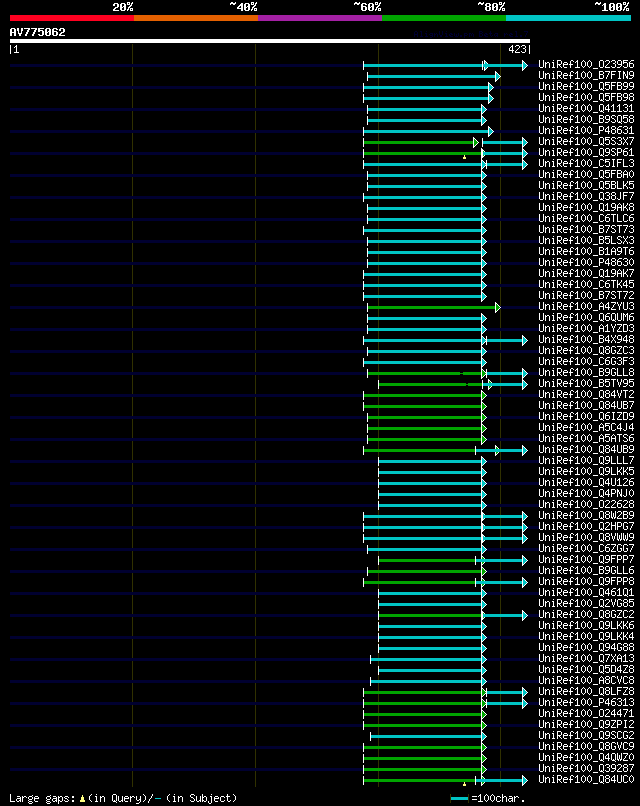
Task: Select label UniRef100_Q2HPG7
Action: [587, 527]
